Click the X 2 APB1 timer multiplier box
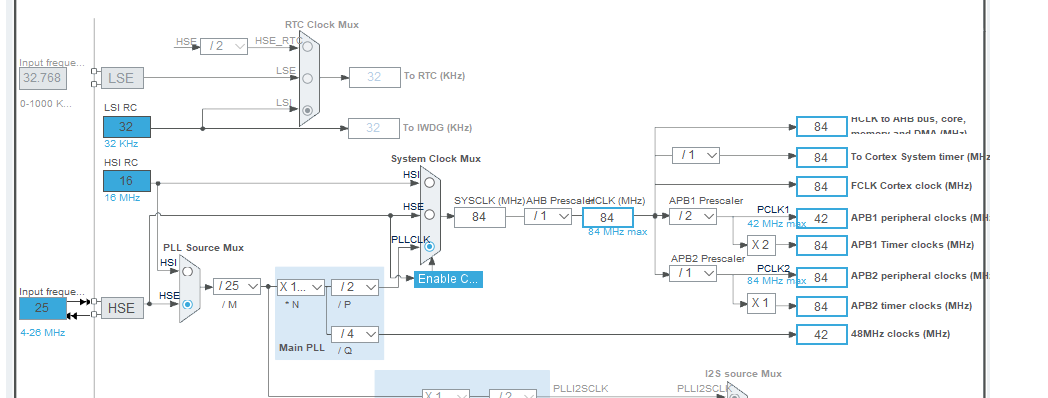Image resolution: width=1048 pixels, height=398 pixels. (x=761, y=245)
